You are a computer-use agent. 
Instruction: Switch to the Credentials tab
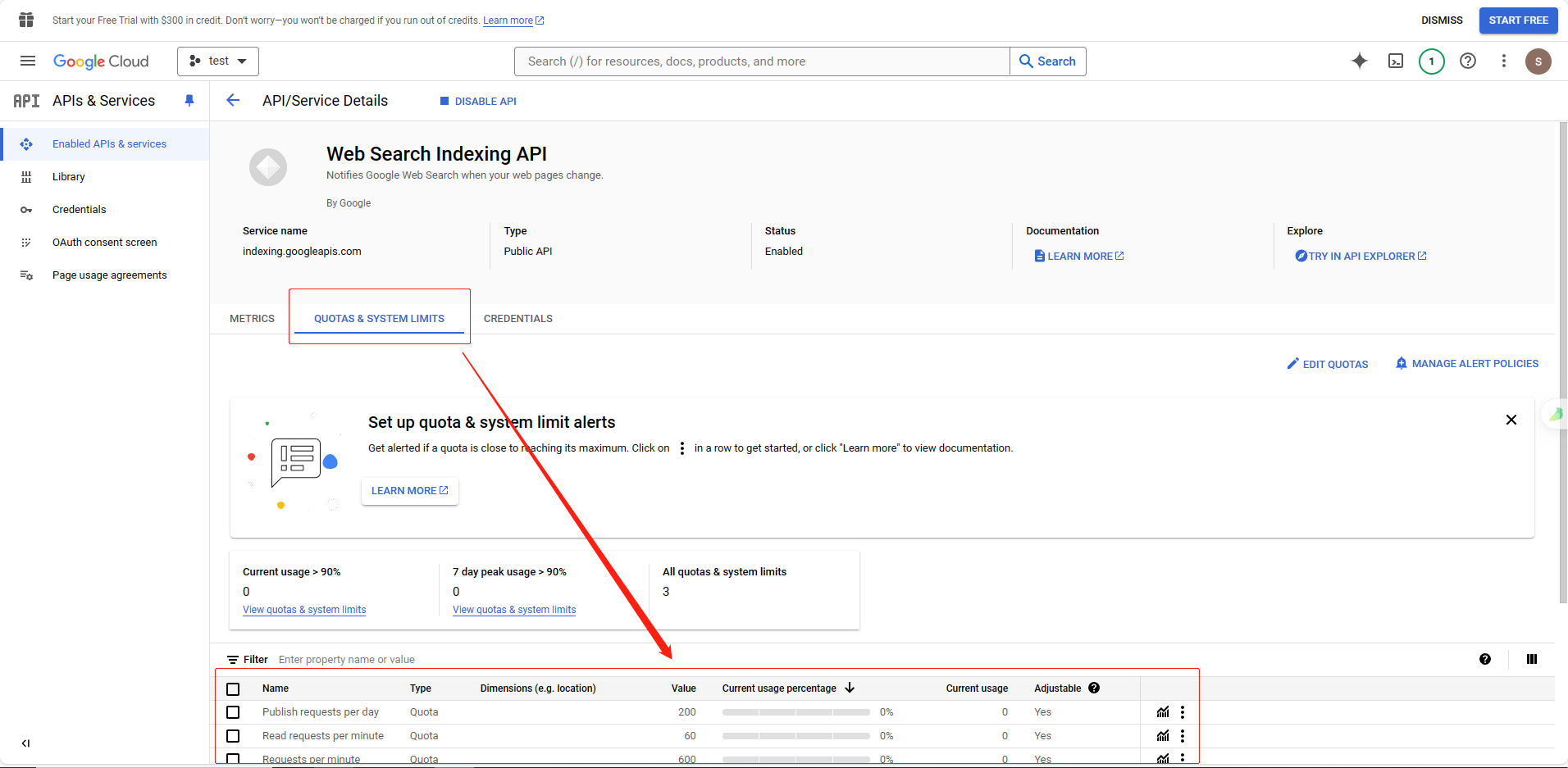[x=517, y=319]
